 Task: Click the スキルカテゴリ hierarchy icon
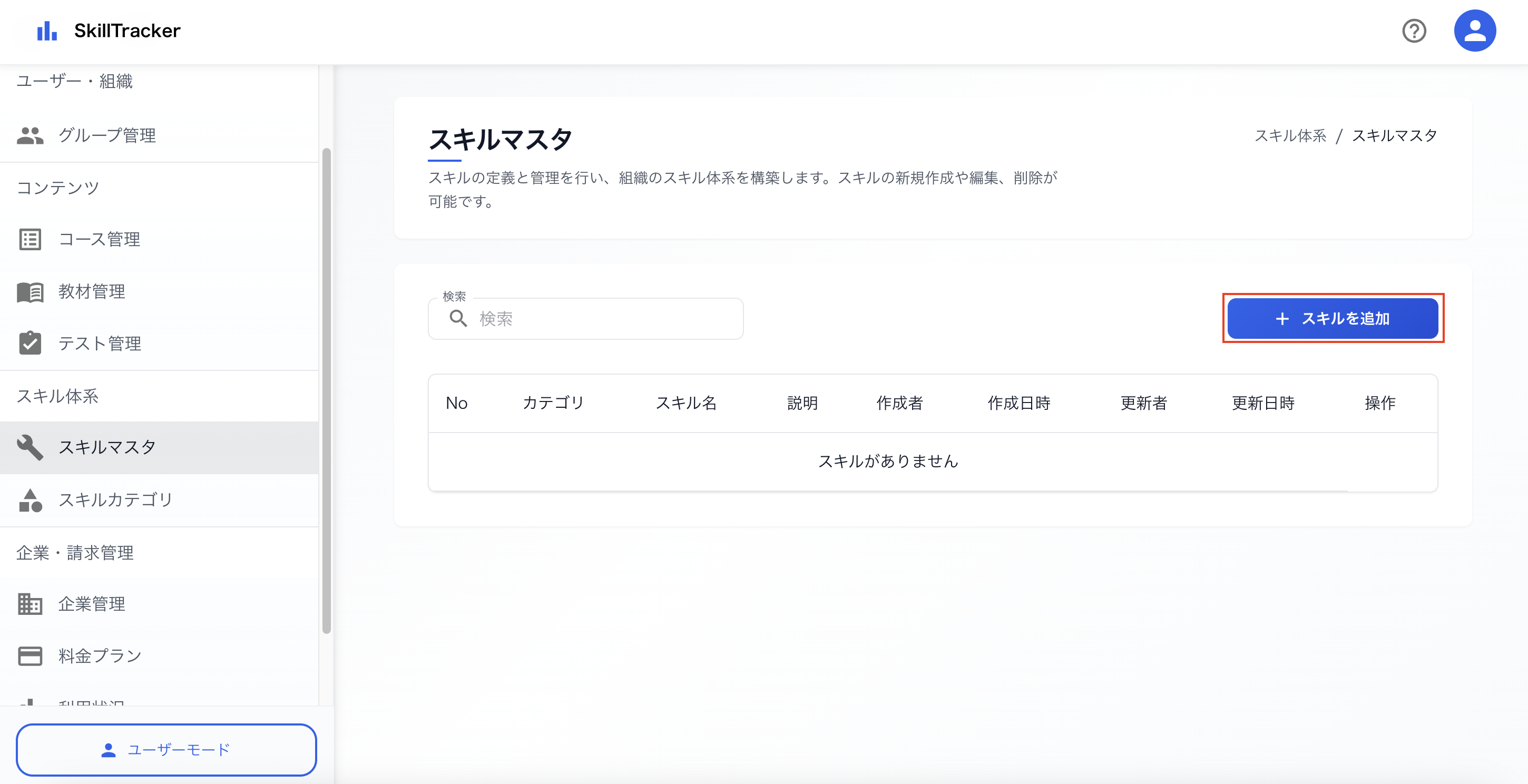(30, 500)
